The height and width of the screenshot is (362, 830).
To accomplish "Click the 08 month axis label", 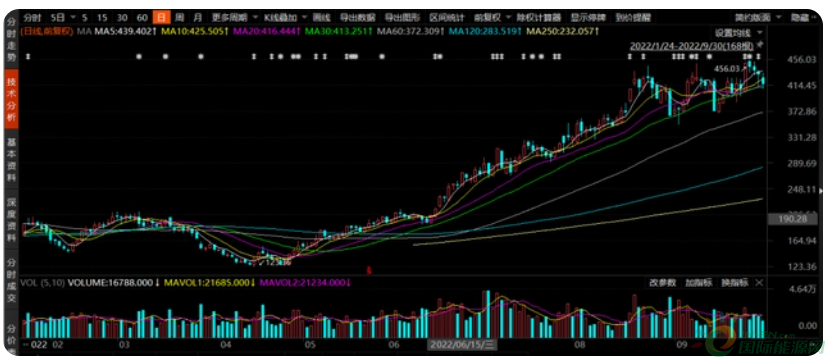I will (x=580, y=345).
